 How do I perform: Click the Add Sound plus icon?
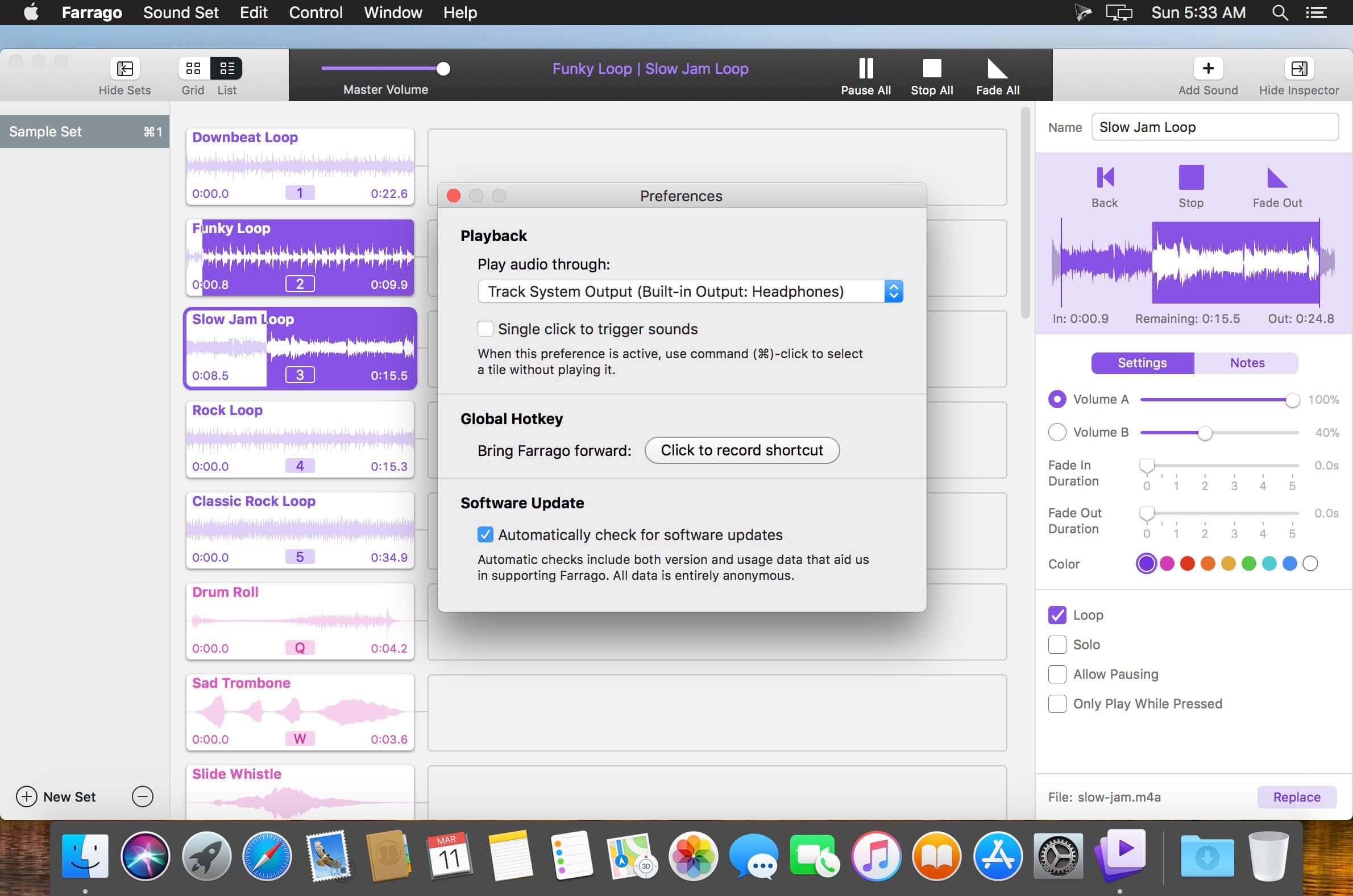pos(1208,69)
